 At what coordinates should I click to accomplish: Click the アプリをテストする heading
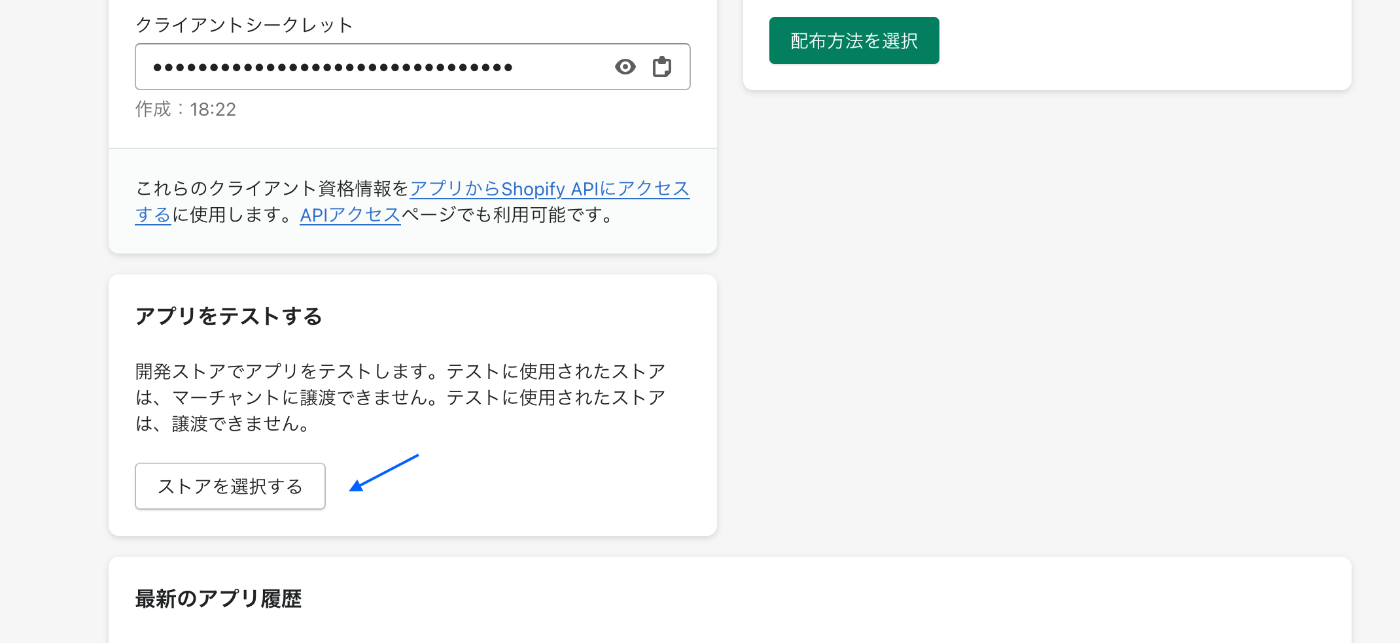[229, 316]
